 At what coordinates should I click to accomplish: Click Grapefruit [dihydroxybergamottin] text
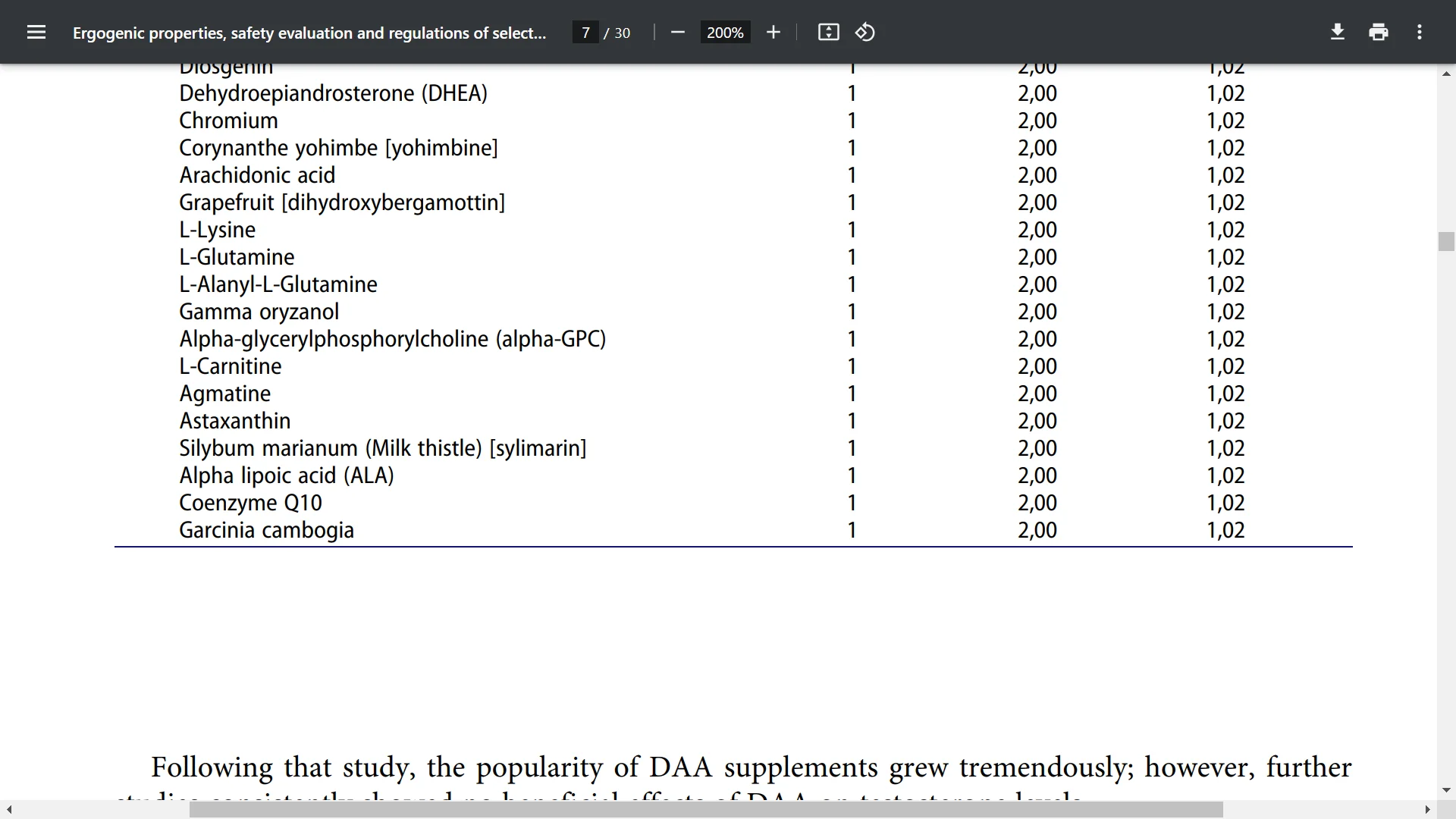[342, 203]
